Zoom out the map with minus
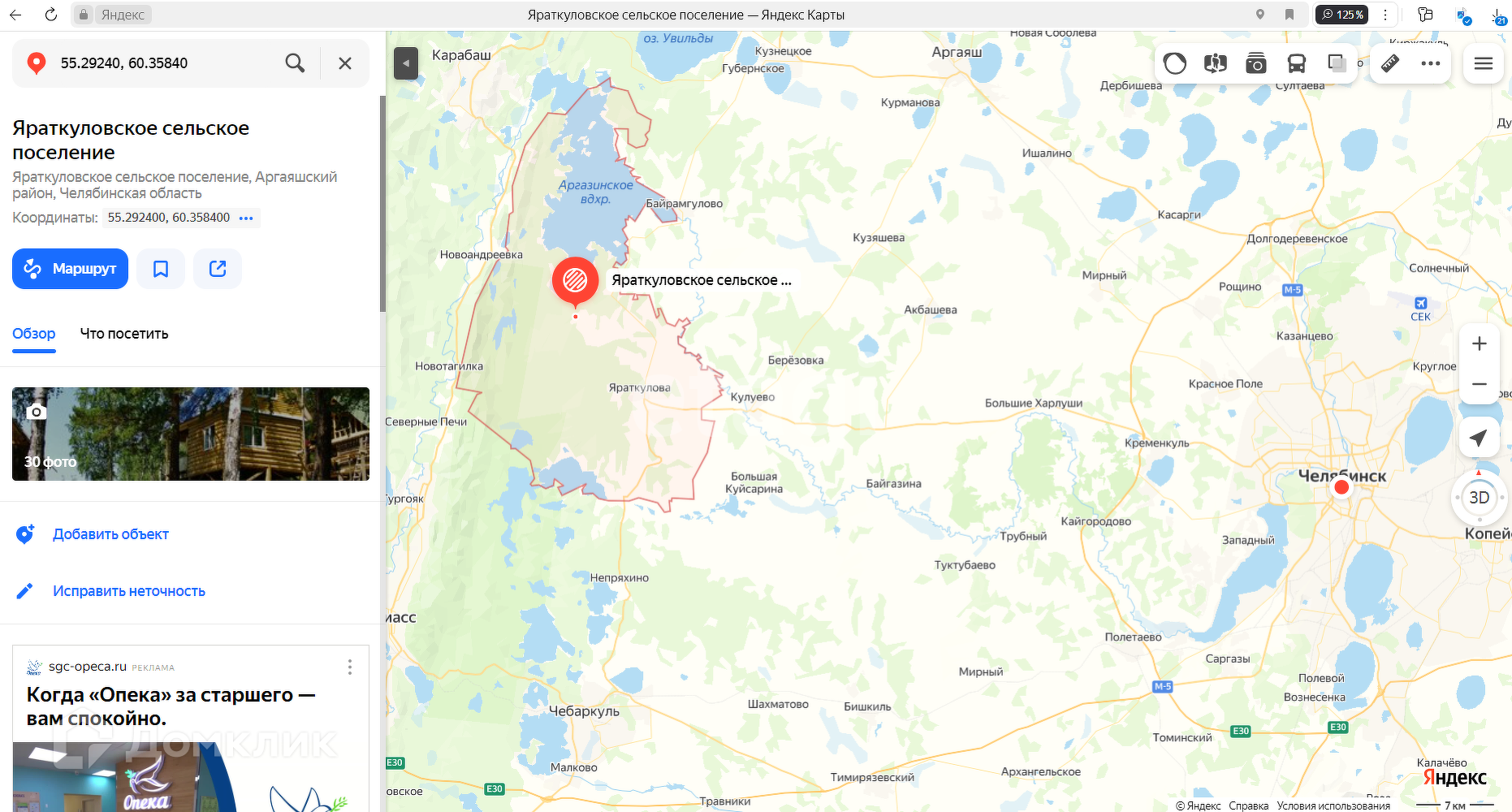The height and width of the screenshot is (812, 1512). [x=1480, y=384]
